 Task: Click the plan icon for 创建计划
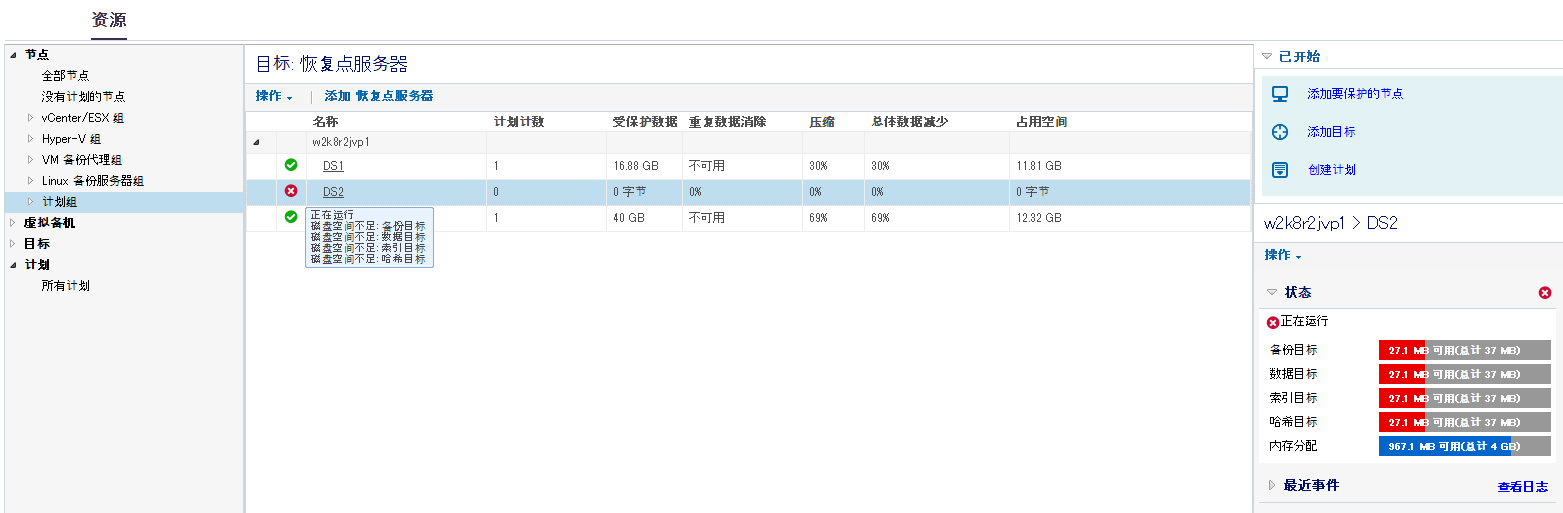click(x=1280, y=170)
